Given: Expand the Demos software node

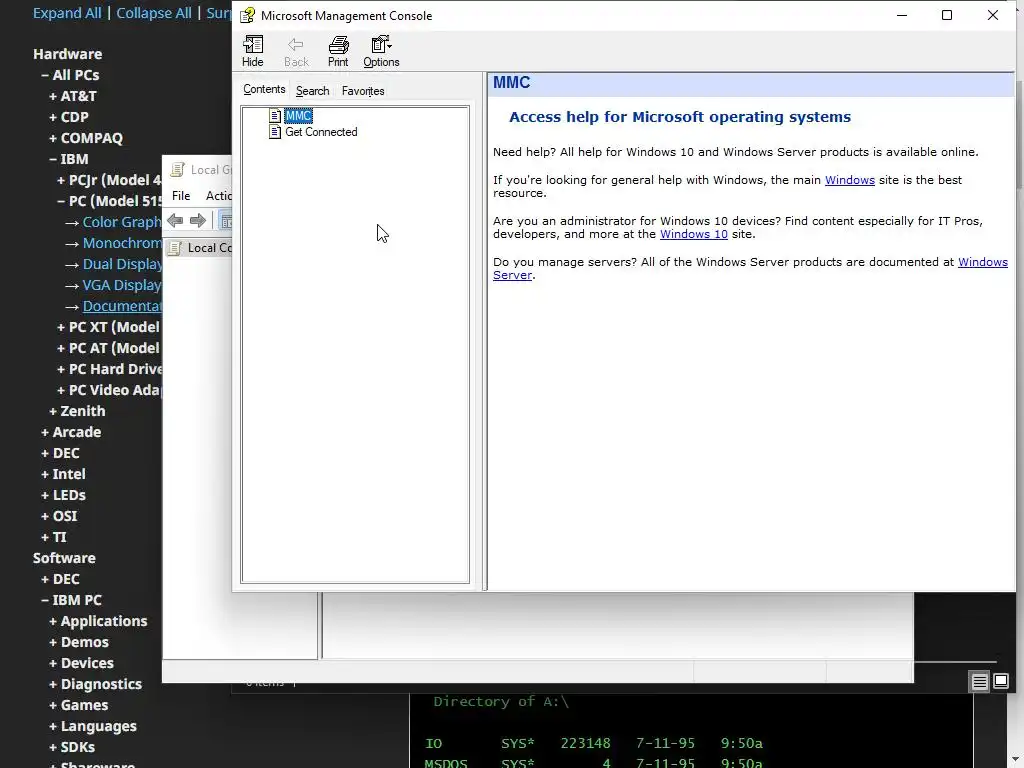Looking at the screenshot, I should [x=79, y=642].
